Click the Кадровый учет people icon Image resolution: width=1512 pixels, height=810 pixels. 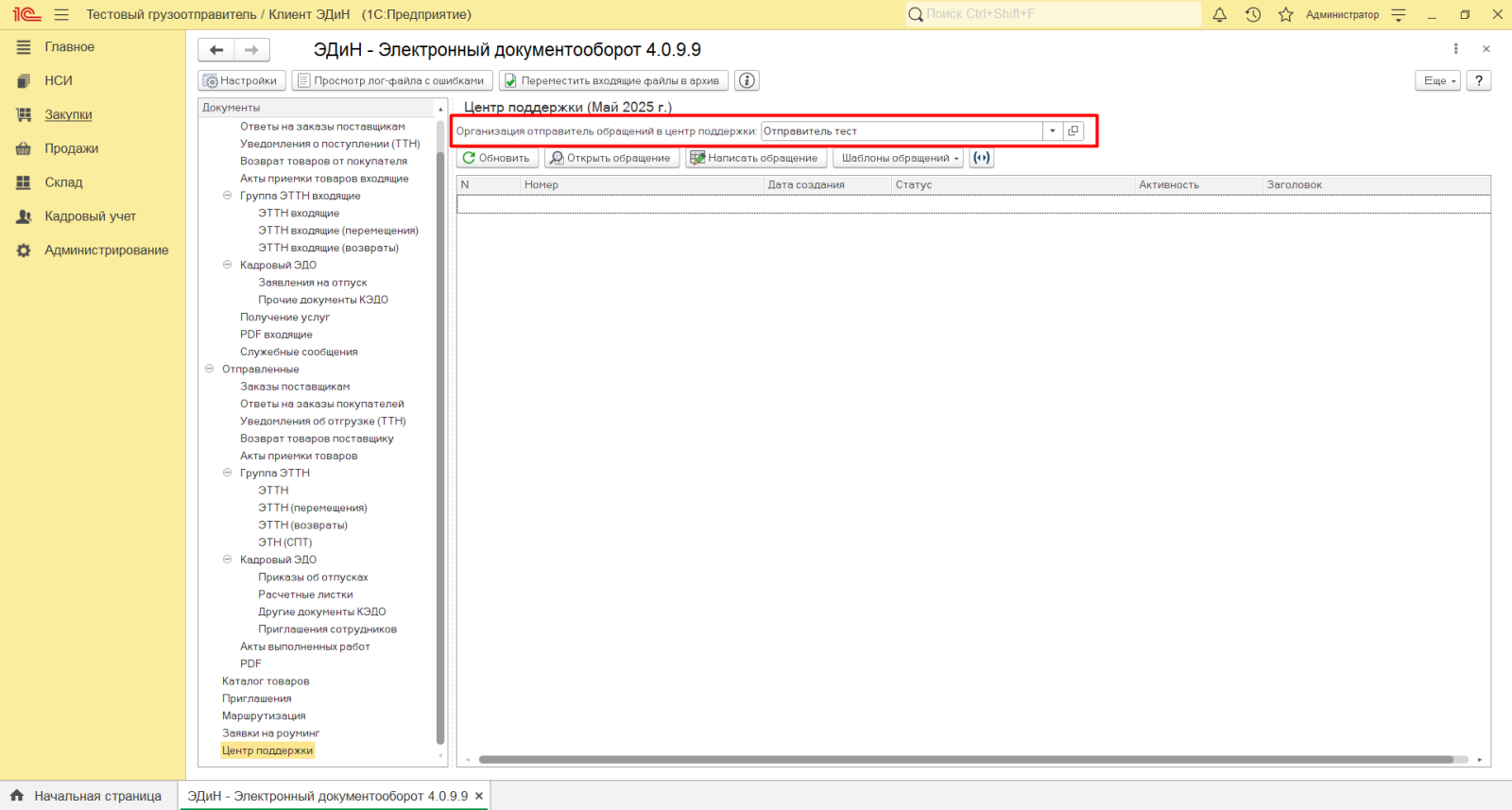[x=24, y=216]
